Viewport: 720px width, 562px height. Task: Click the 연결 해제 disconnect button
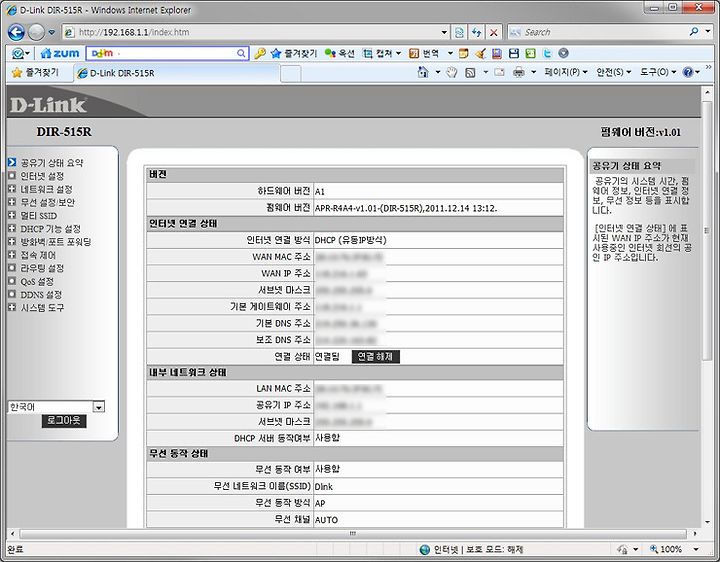[x=376, y=356]
